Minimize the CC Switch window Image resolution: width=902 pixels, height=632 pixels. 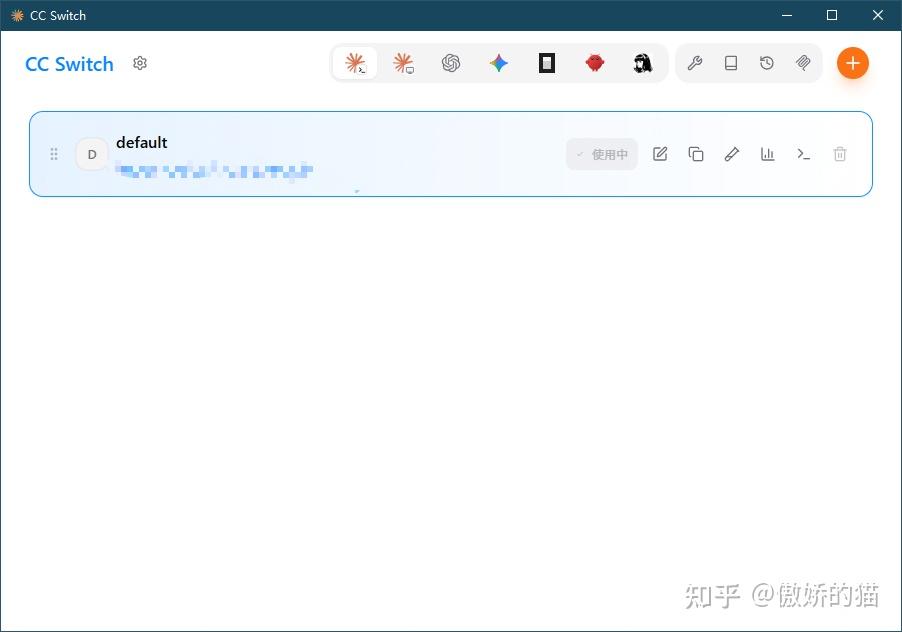[787, 15]
